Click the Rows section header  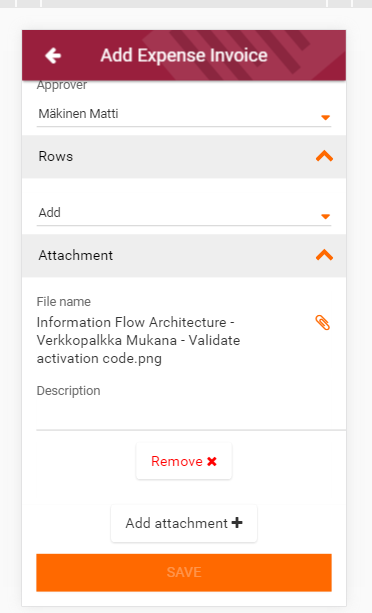tap(184, 157)
